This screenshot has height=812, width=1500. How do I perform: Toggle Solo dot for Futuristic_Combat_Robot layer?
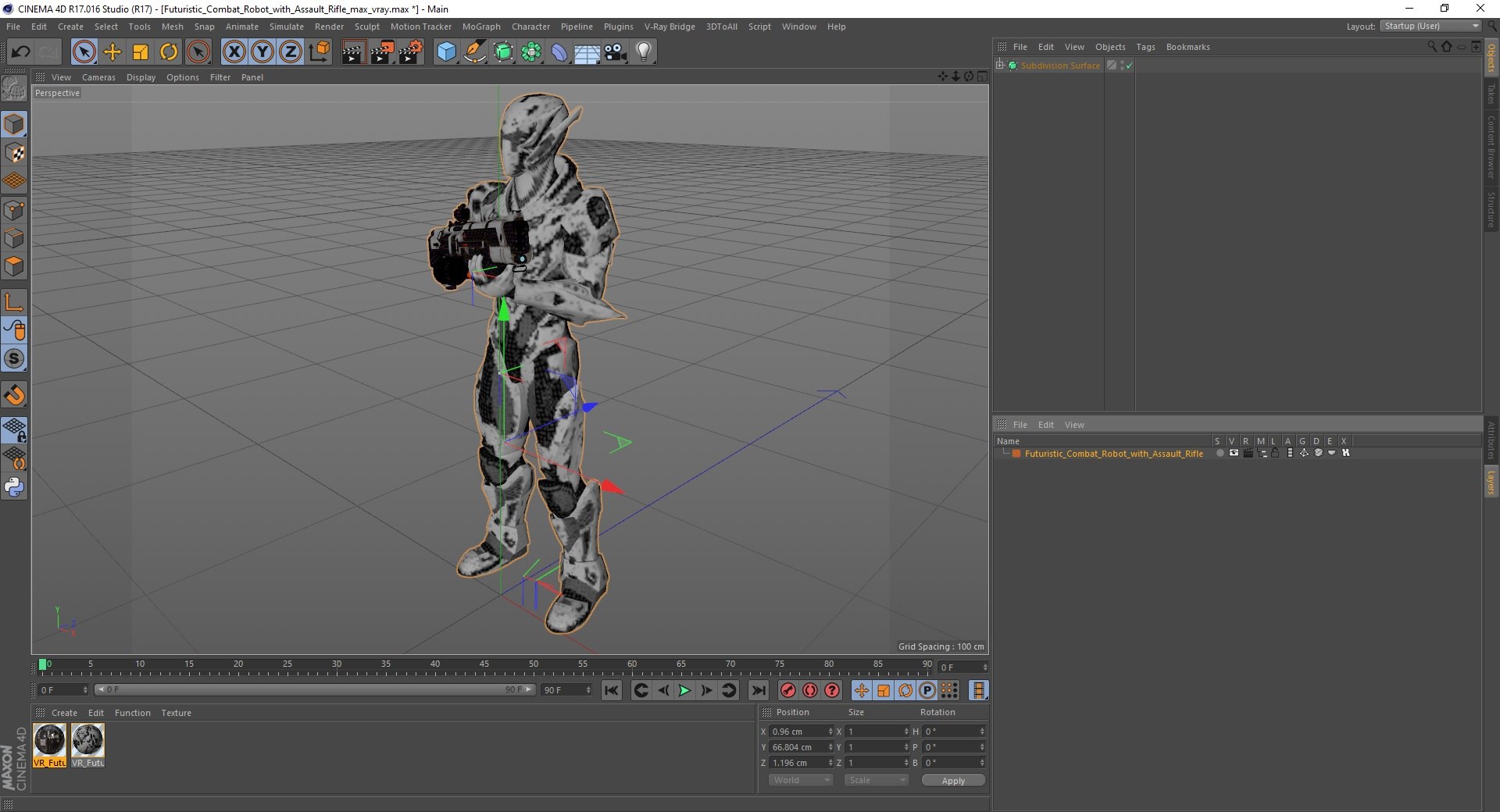1220,453
